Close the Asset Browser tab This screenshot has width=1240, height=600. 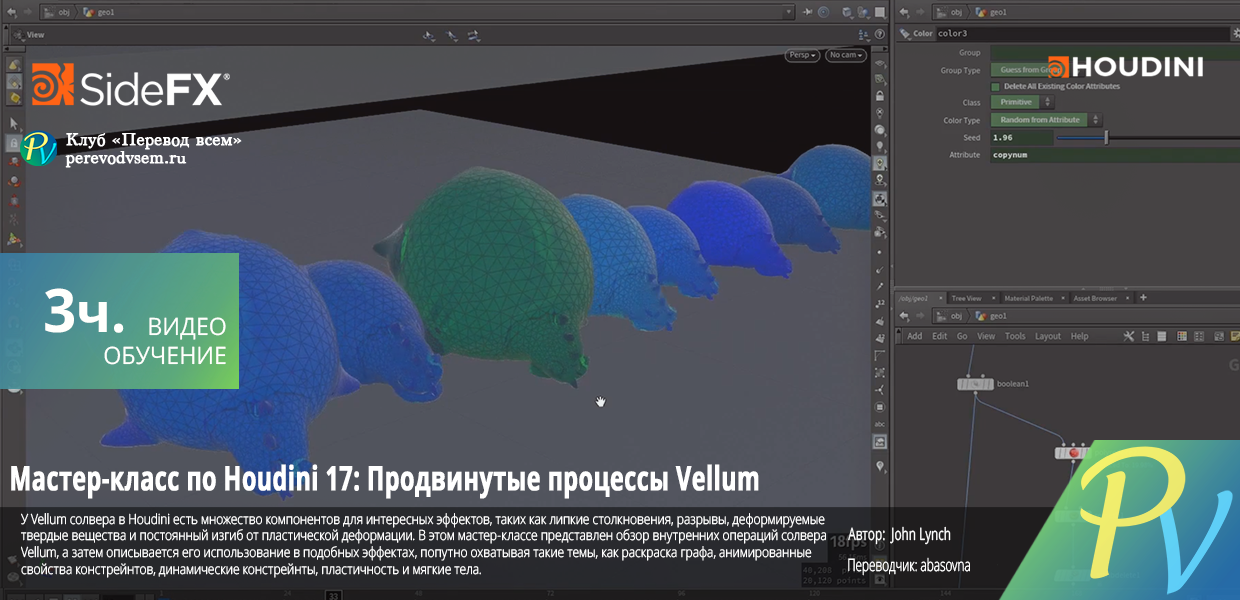pos(1127,298)
